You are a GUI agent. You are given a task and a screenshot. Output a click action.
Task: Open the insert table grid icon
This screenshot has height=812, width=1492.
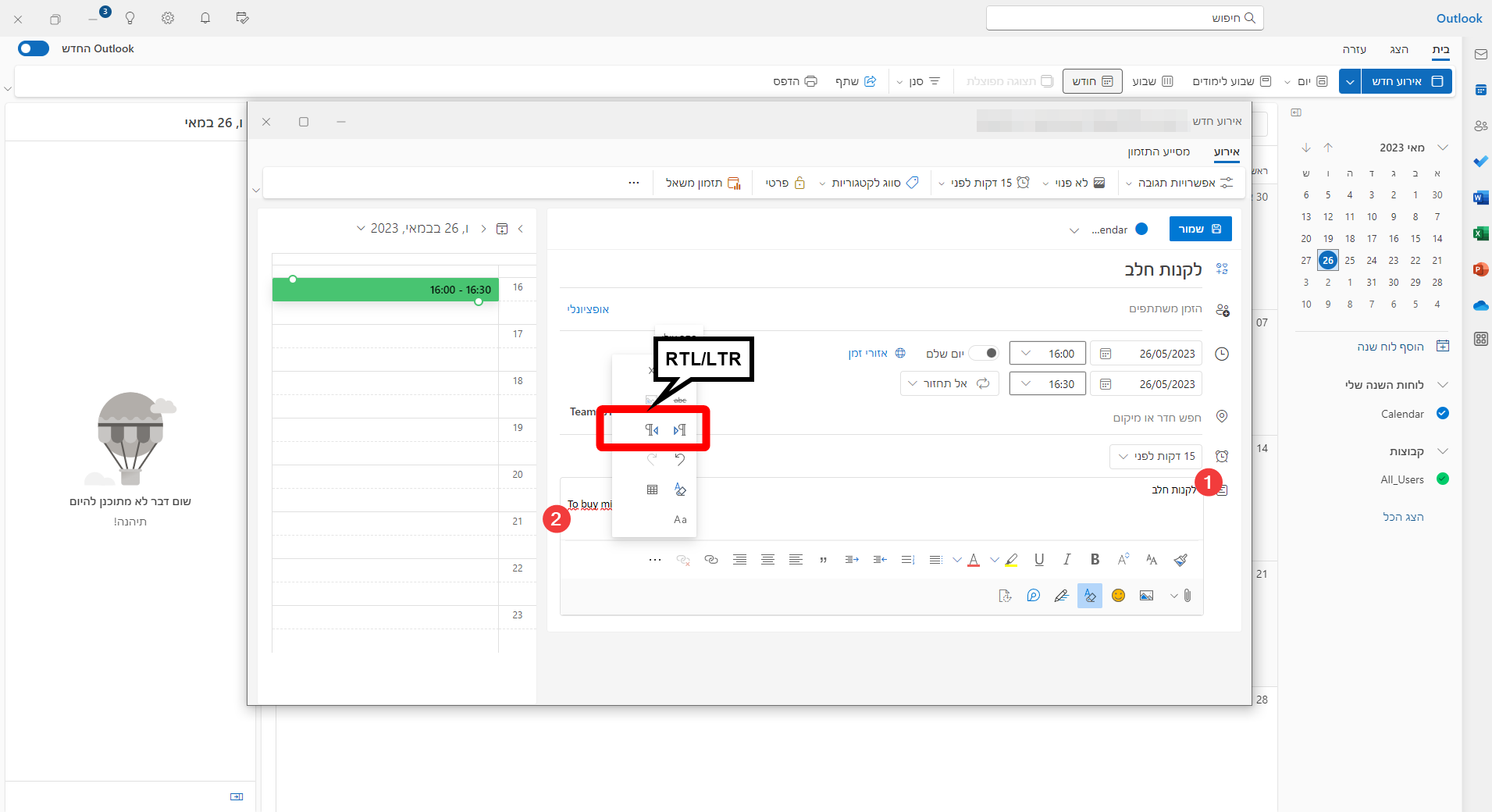(x=652, y=490)
